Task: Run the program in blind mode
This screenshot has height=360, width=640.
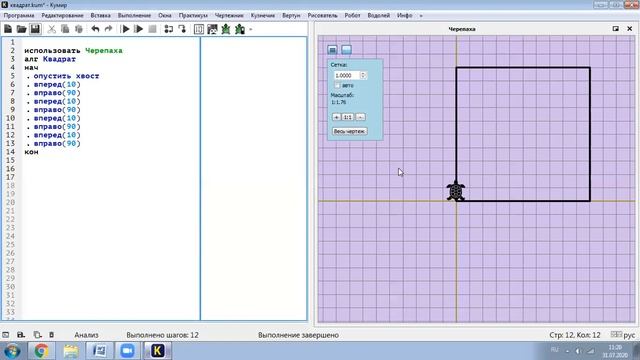Action: pos(139,29)
